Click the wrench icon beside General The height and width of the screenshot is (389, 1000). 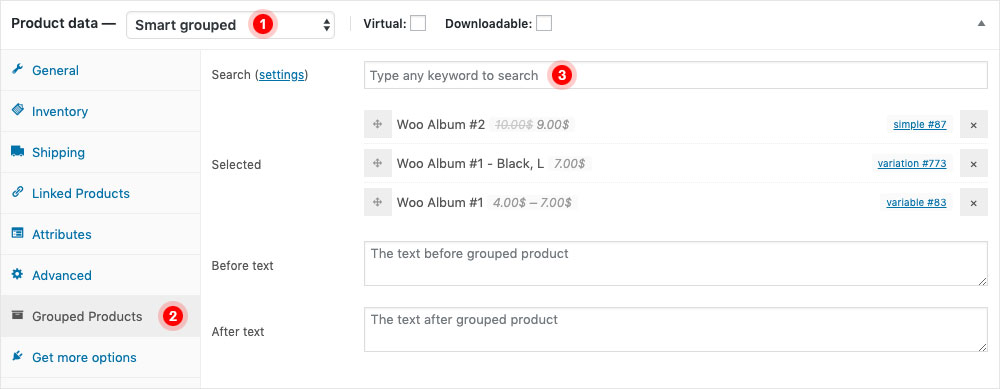[17, 70]
